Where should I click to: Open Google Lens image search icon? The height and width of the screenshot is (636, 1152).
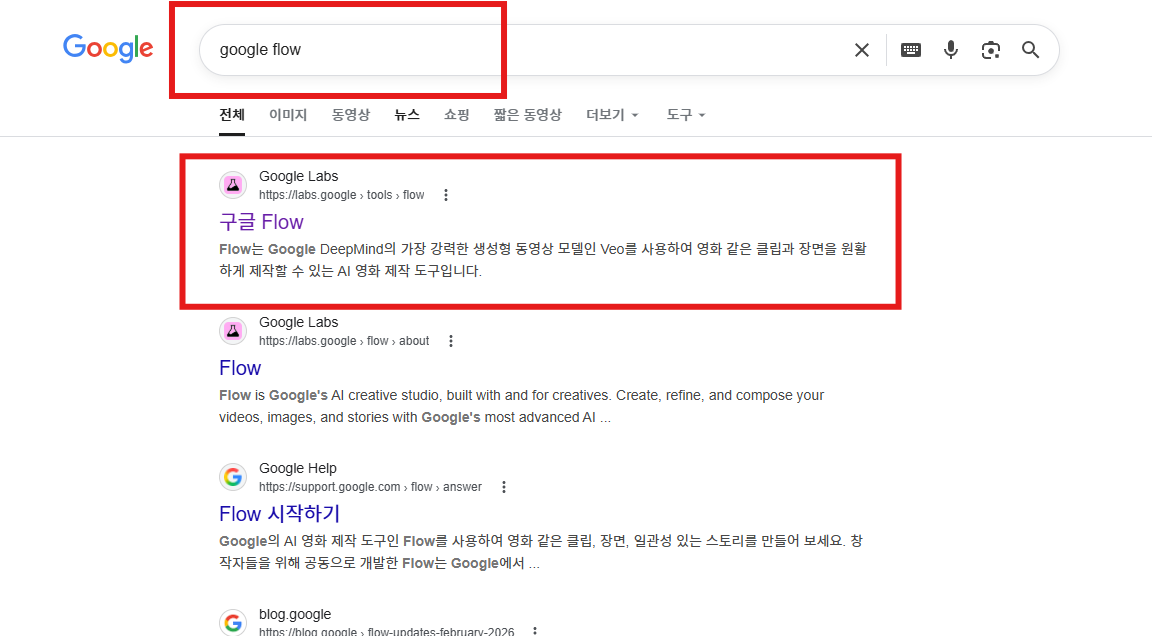tap(990, 50)
